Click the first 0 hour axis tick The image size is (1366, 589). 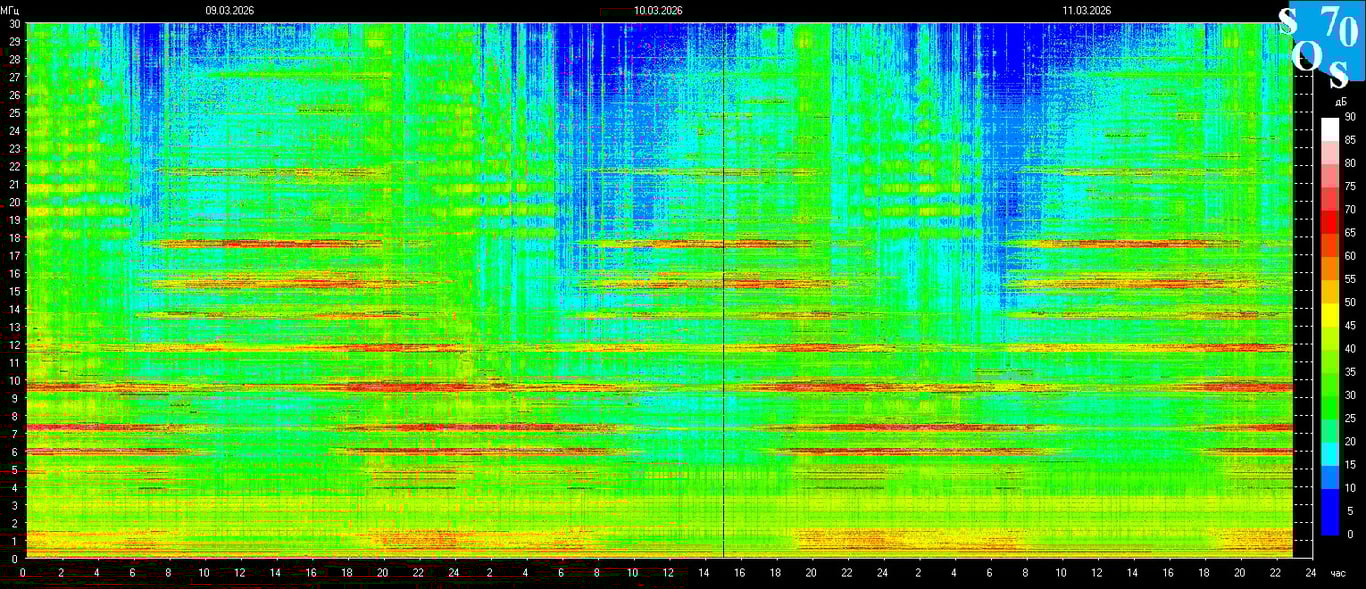23,573
